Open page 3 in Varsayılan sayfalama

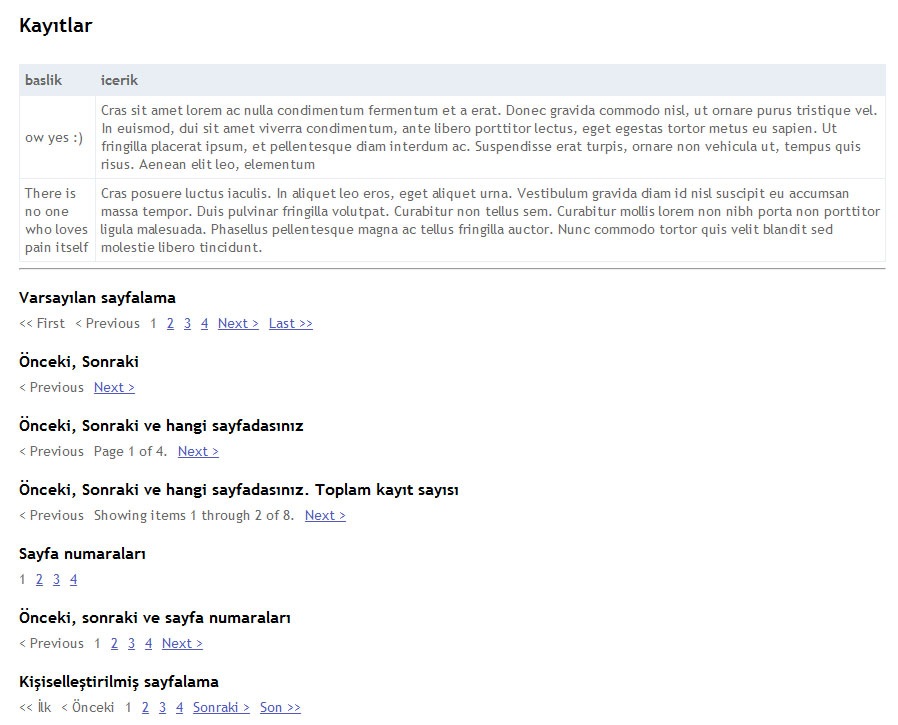point(187,323)
